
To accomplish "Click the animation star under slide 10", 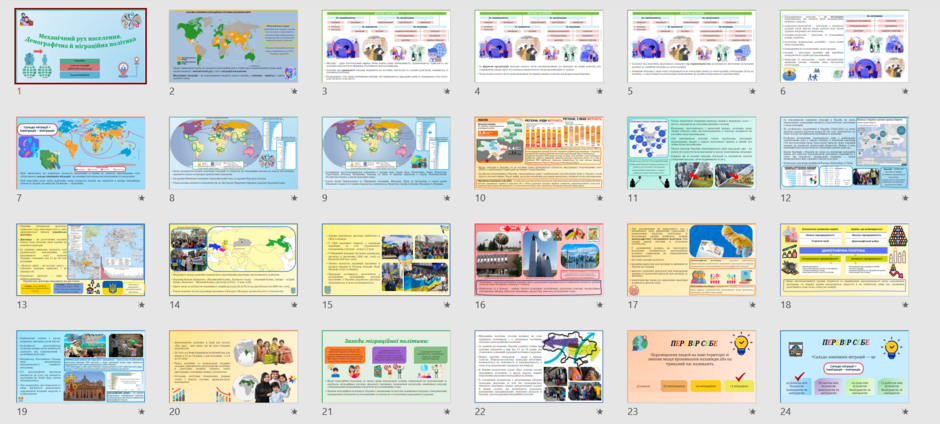I will 600,198.
